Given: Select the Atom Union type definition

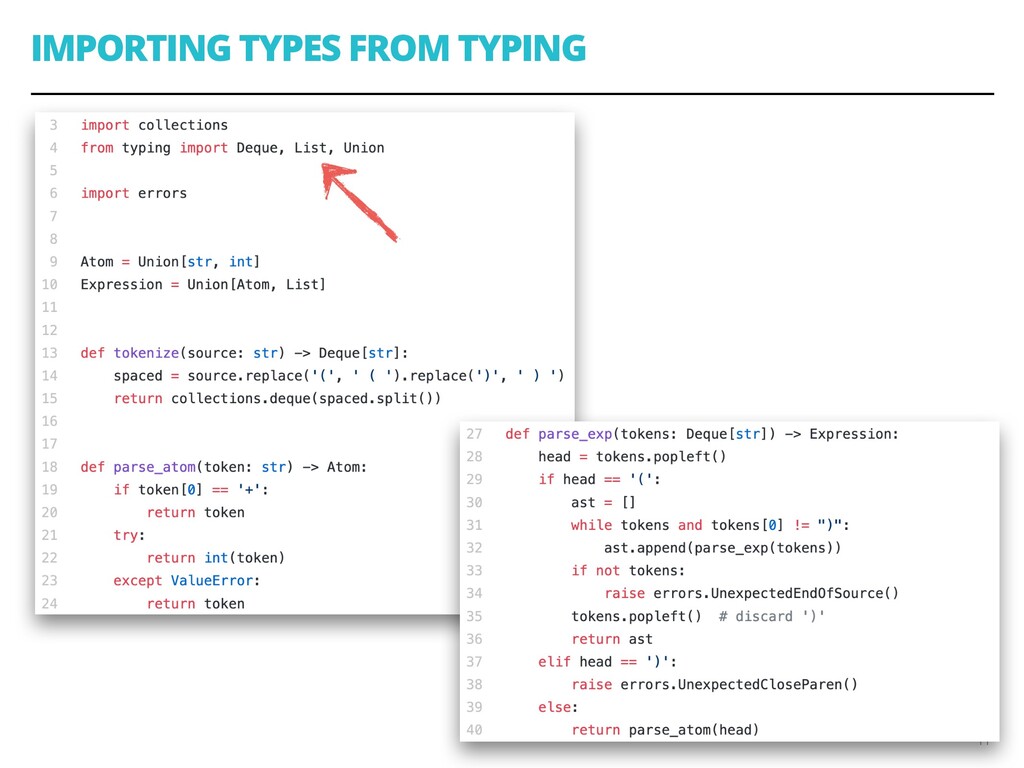Looking at the screenshot, I should tap(168, 261).
